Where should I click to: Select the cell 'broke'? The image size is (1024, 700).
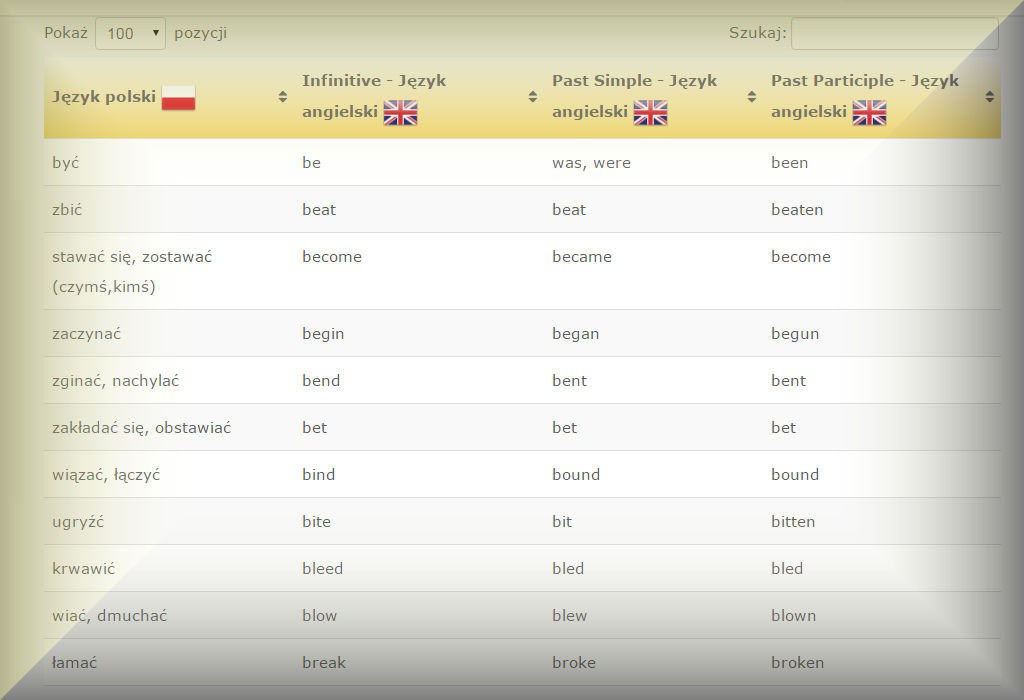click(654, 663)
